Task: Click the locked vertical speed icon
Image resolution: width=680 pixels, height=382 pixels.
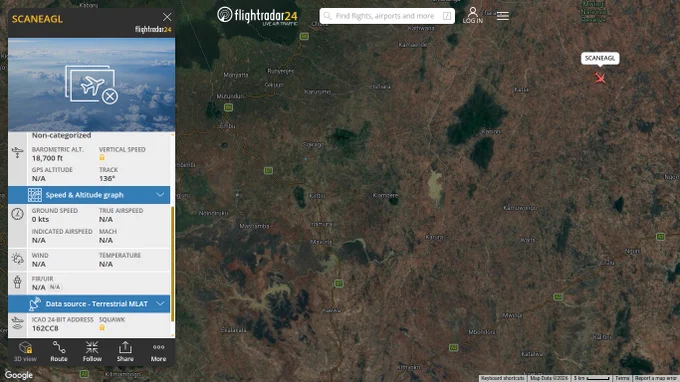Action: 102,157
